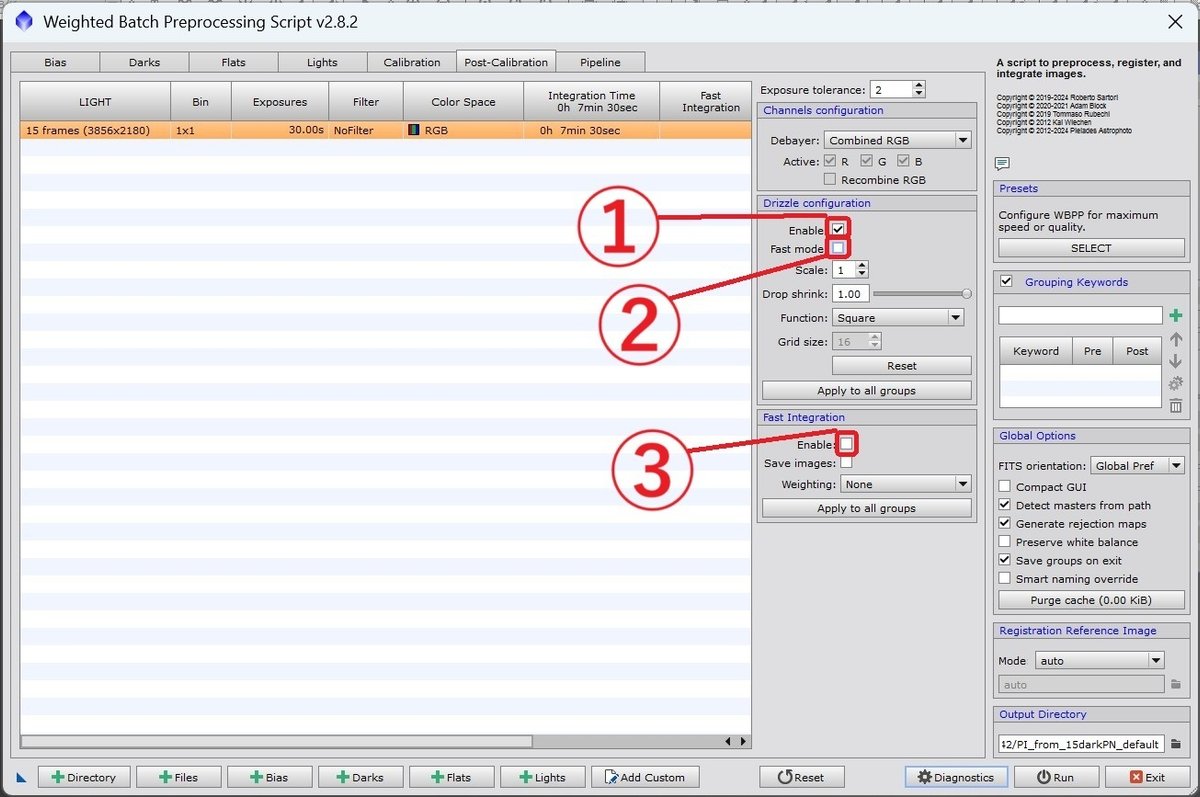Apply Fast Integration to all groups
The width and height of the screenshot is (1200, 797).
coord(866,508)
